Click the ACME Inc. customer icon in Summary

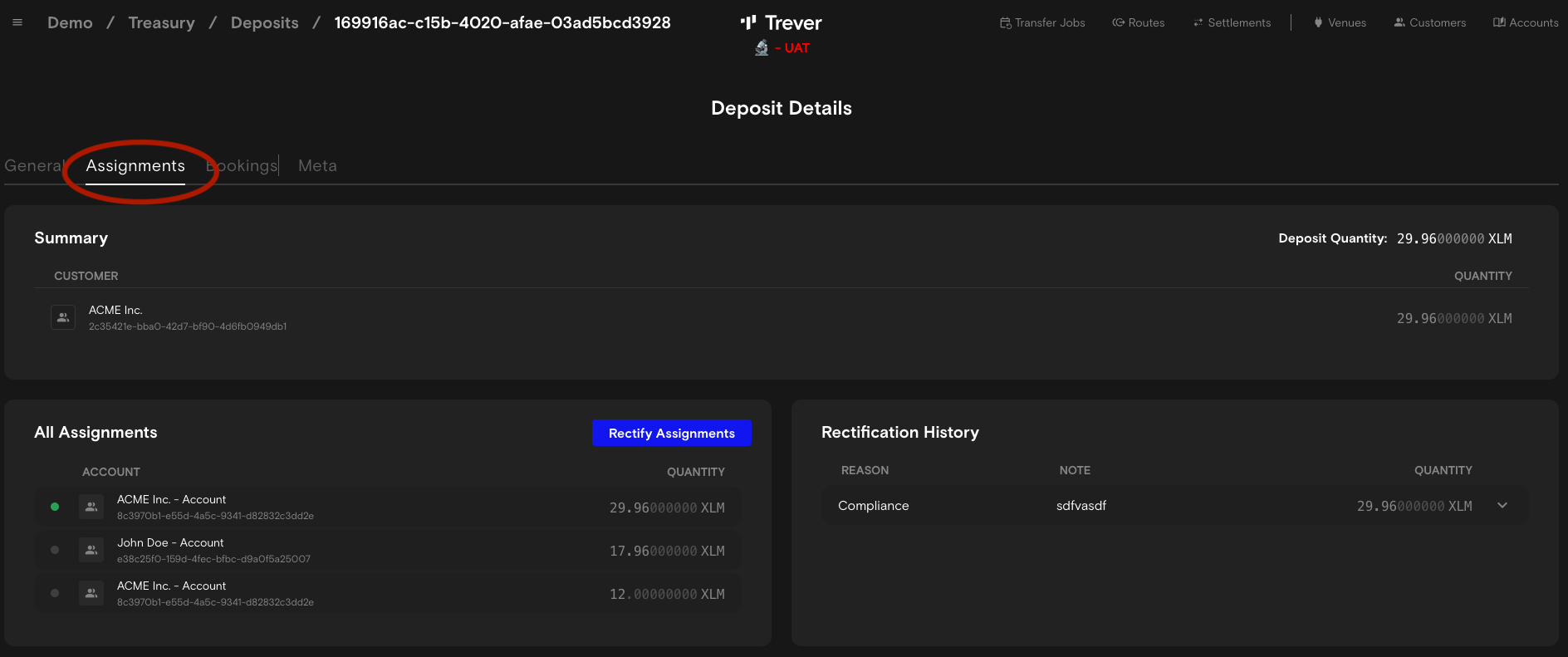tap(63, 317)
